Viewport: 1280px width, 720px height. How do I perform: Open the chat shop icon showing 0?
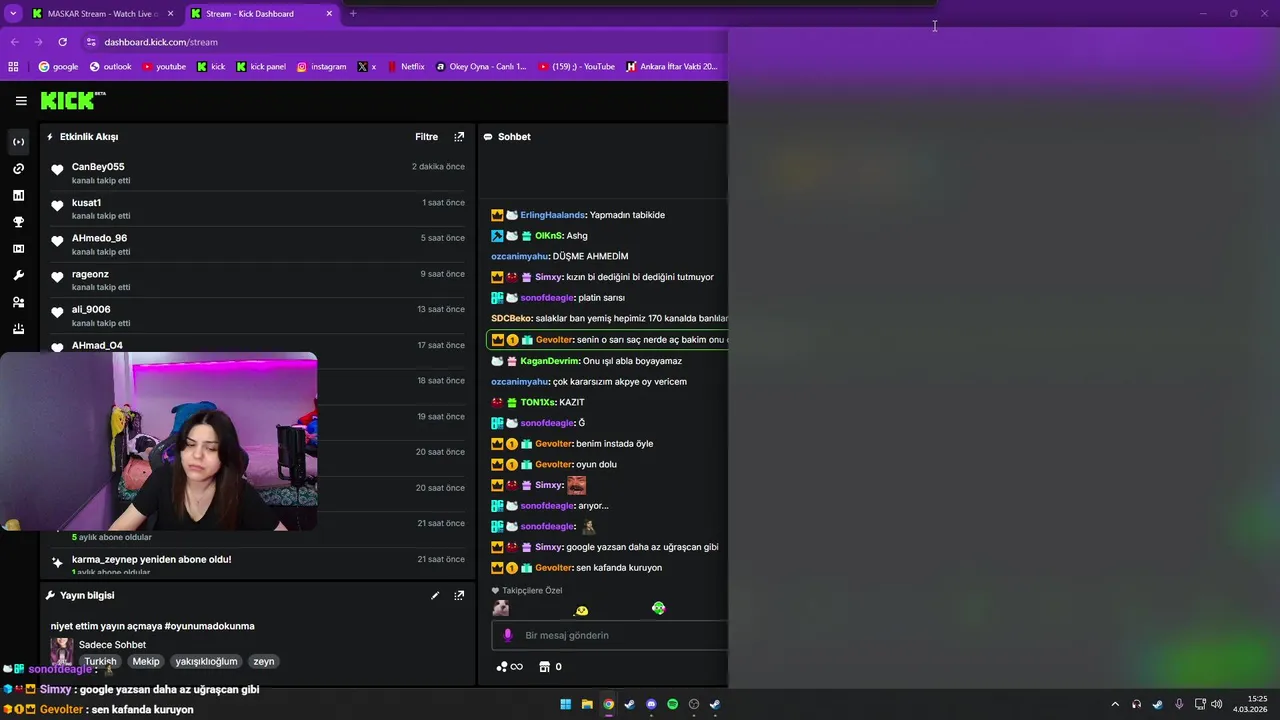tap(550, 667)
